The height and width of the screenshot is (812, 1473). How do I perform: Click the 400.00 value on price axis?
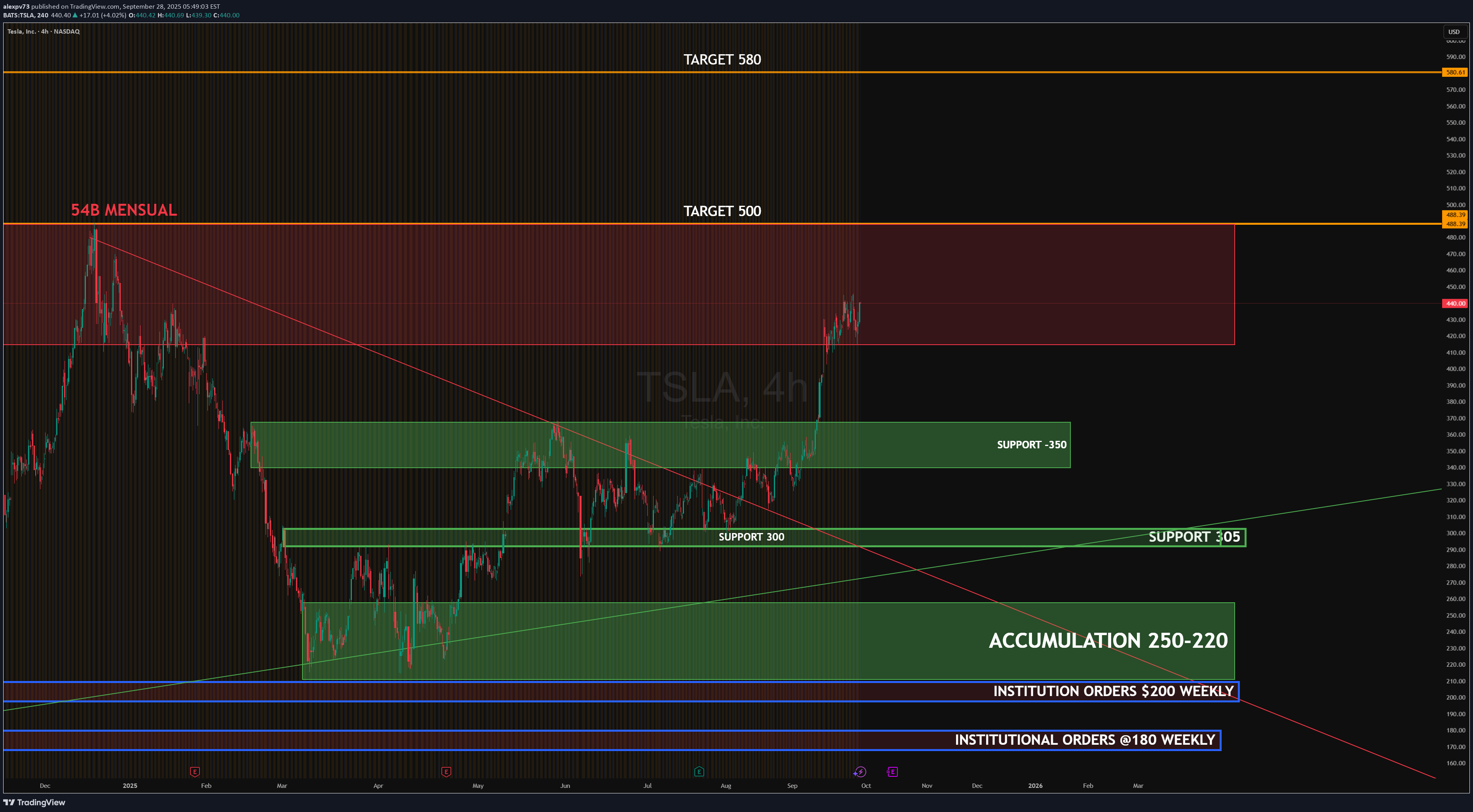tap(1456, 368)
